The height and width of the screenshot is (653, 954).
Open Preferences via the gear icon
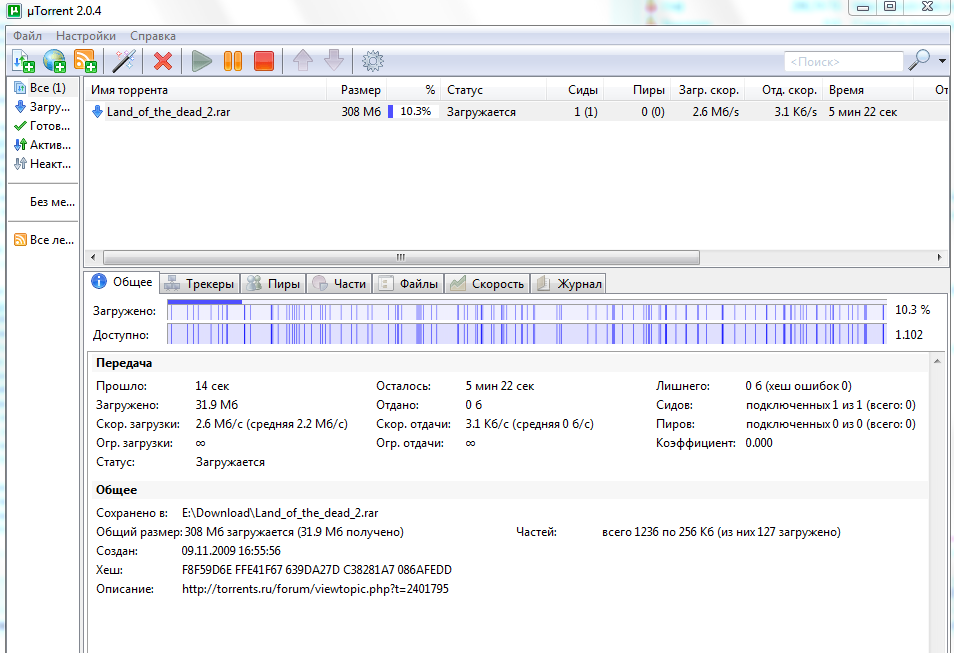(x=373, y=61)
